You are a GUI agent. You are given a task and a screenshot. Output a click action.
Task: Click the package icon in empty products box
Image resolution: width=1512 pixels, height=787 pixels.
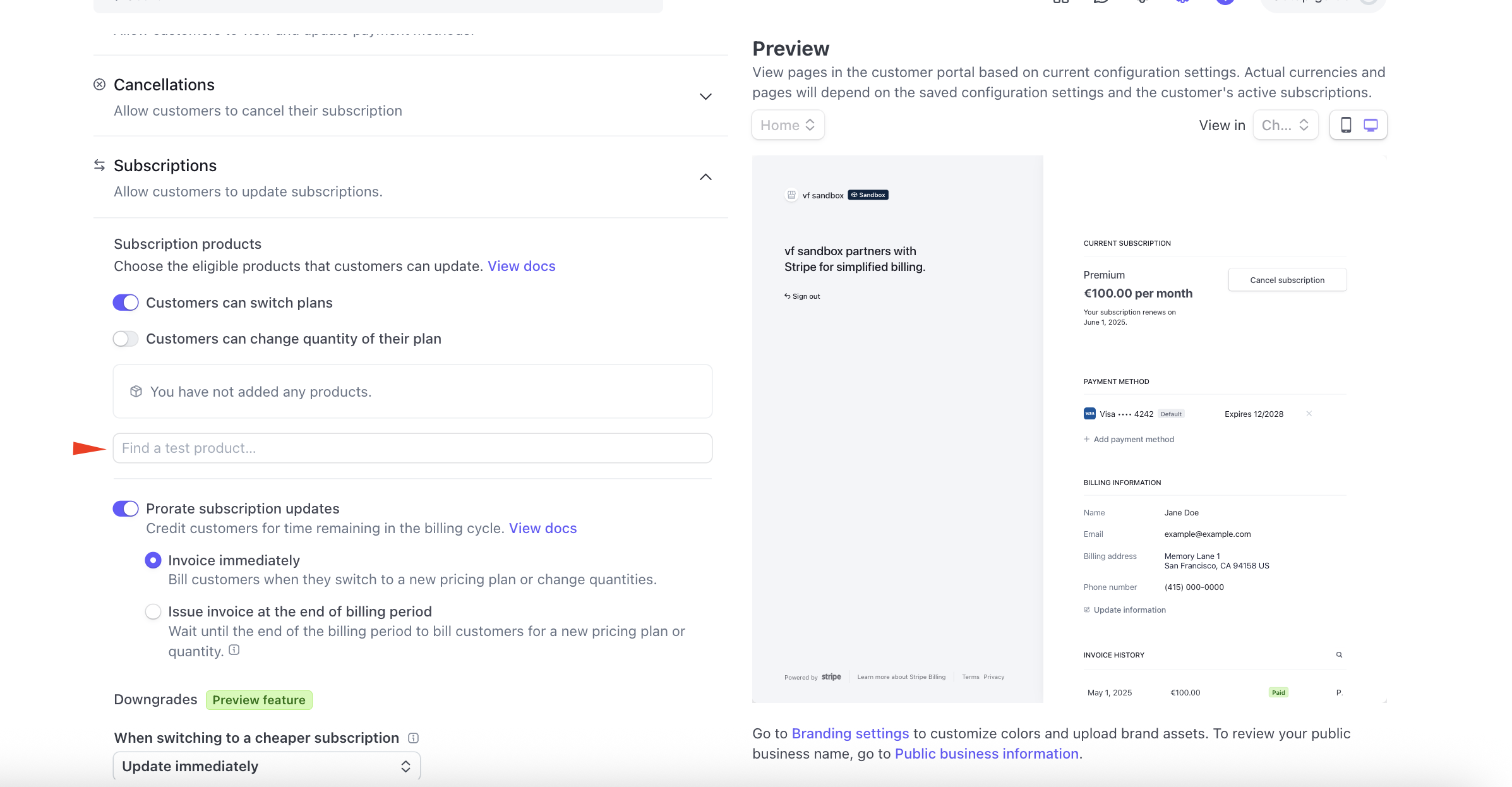(x=136, y=392)
